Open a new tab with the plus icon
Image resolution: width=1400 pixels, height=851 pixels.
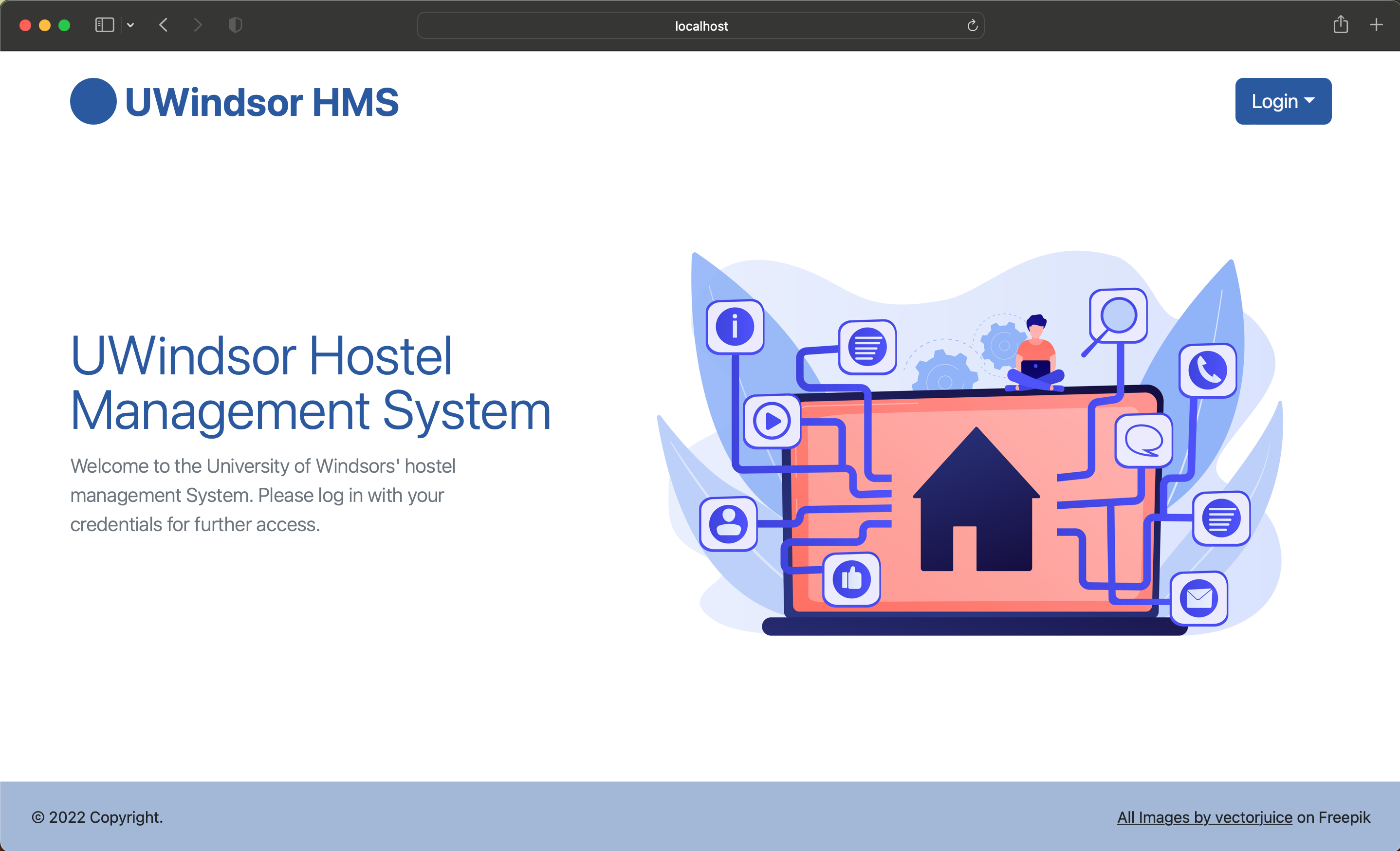click(1376, 24)
